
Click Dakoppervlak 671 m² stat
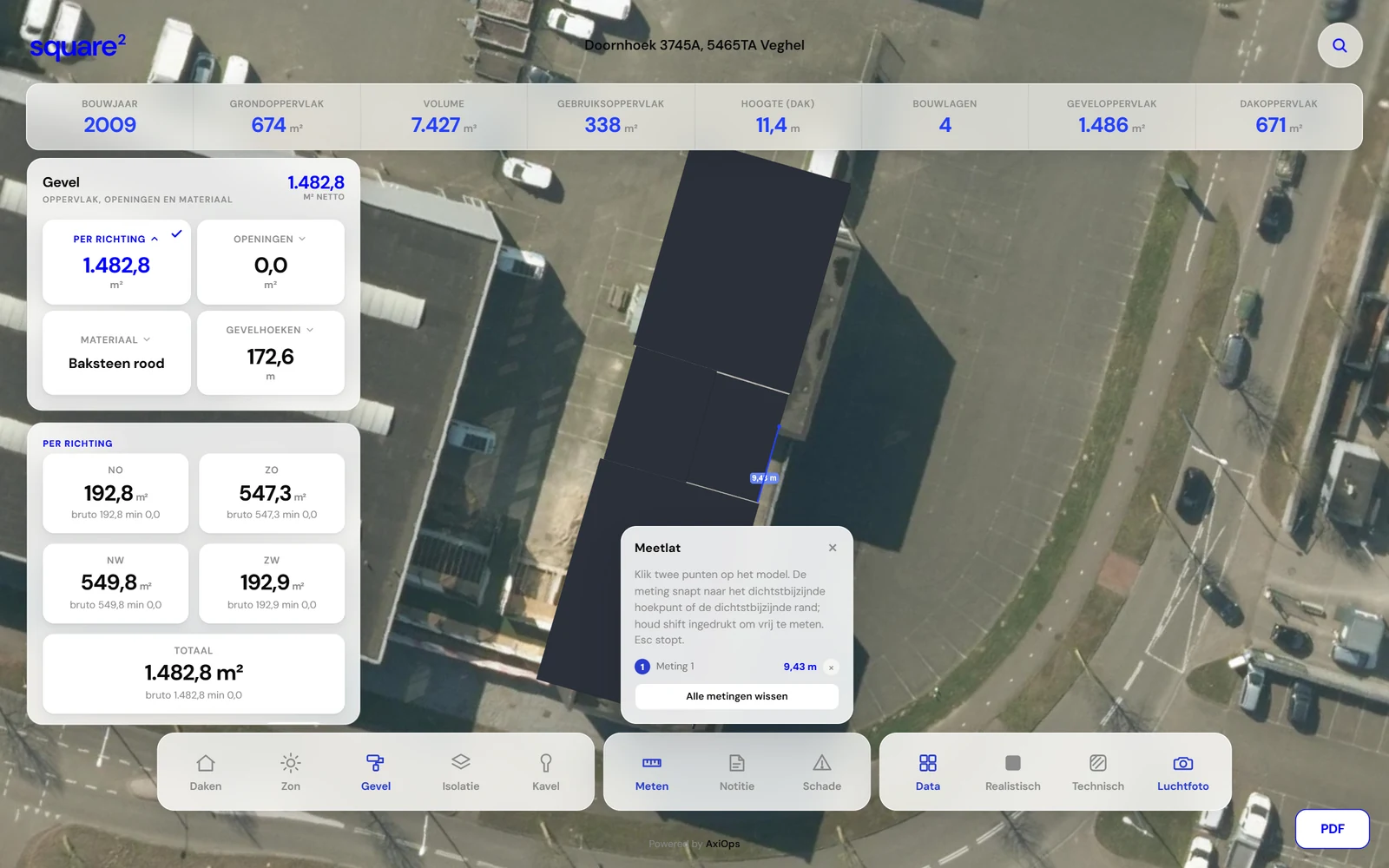(1279, 117)
